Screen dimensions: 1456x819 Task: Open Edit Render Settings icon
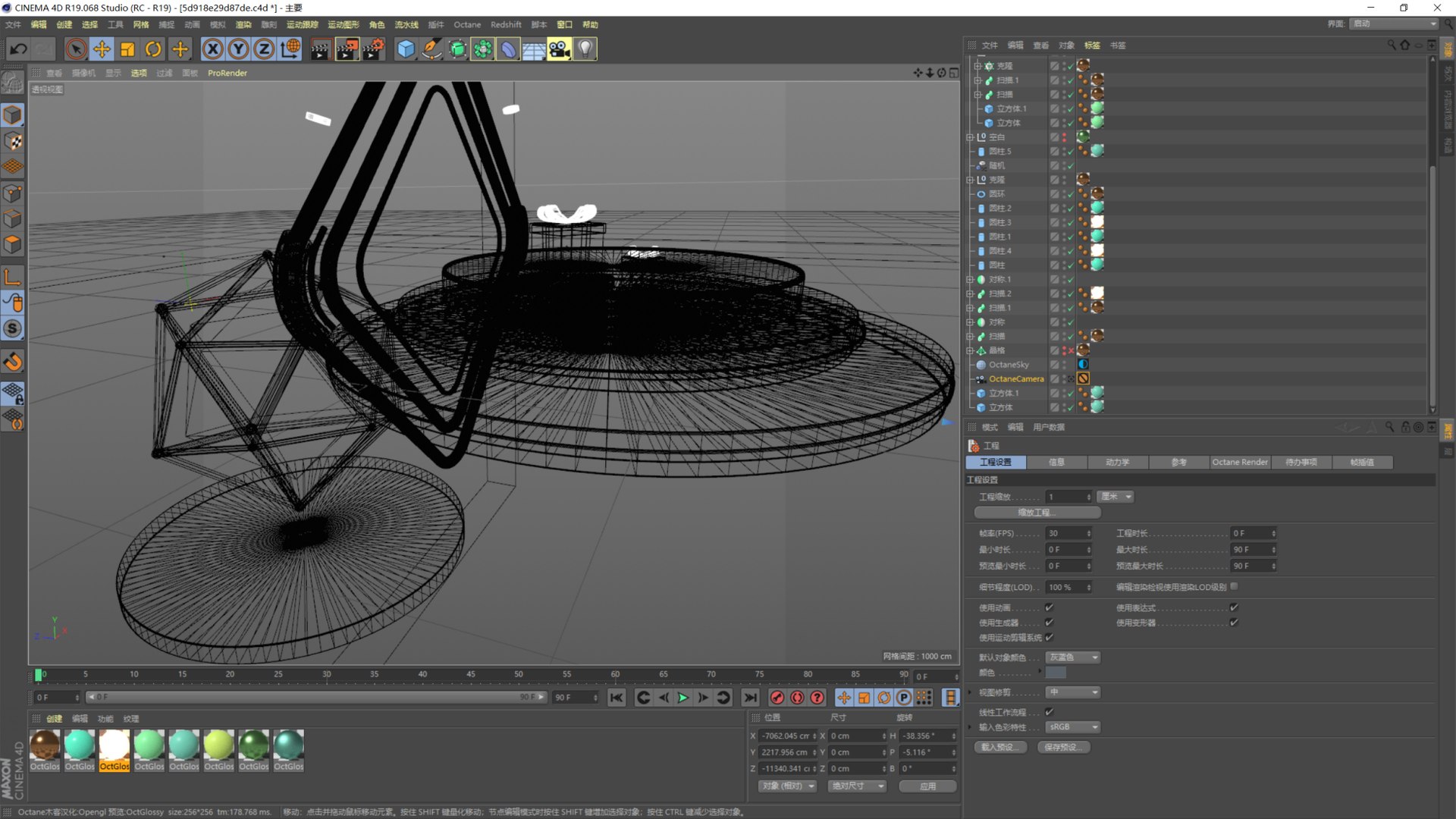click(x=372, y=49)
